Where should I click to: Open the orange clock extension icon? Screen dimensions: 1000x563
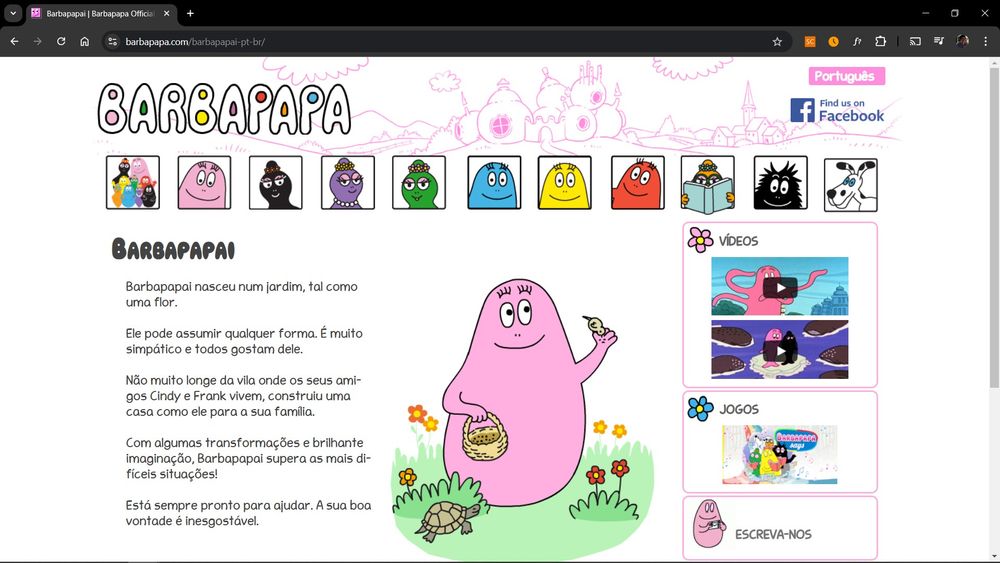[x=834, y=41]
